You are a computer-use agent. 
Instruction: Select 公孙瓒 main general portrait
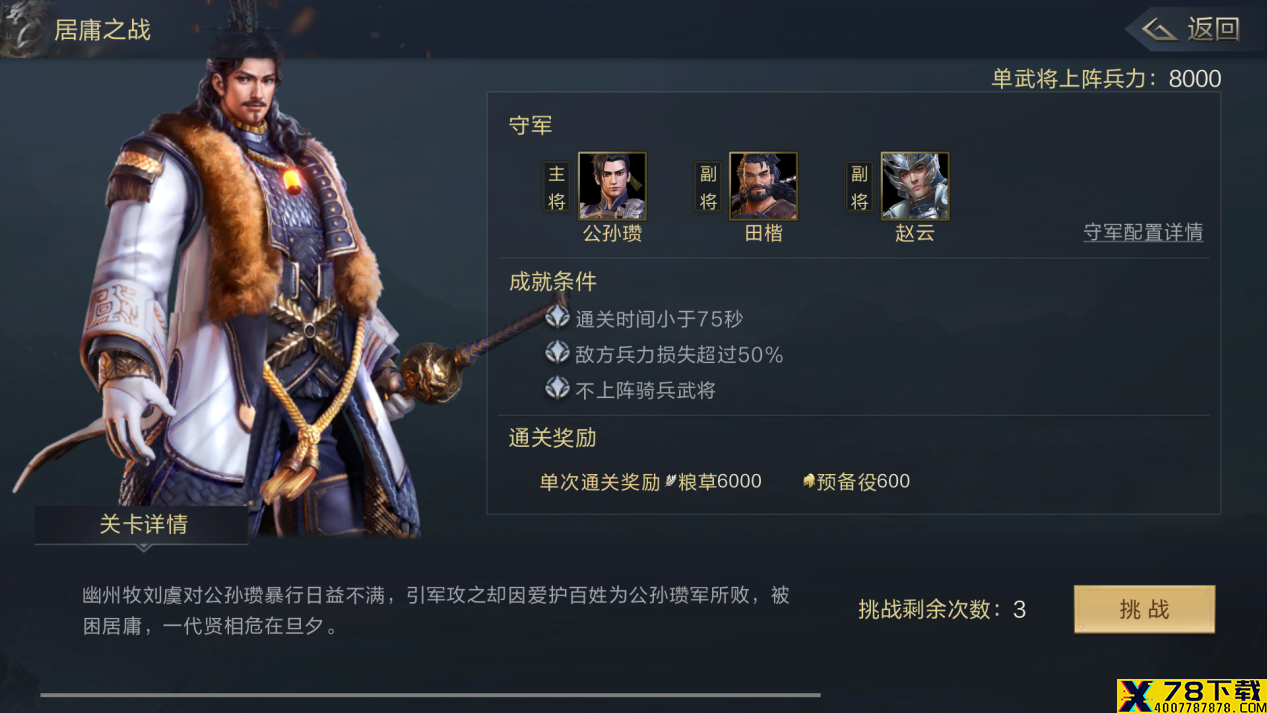[612, 186]
